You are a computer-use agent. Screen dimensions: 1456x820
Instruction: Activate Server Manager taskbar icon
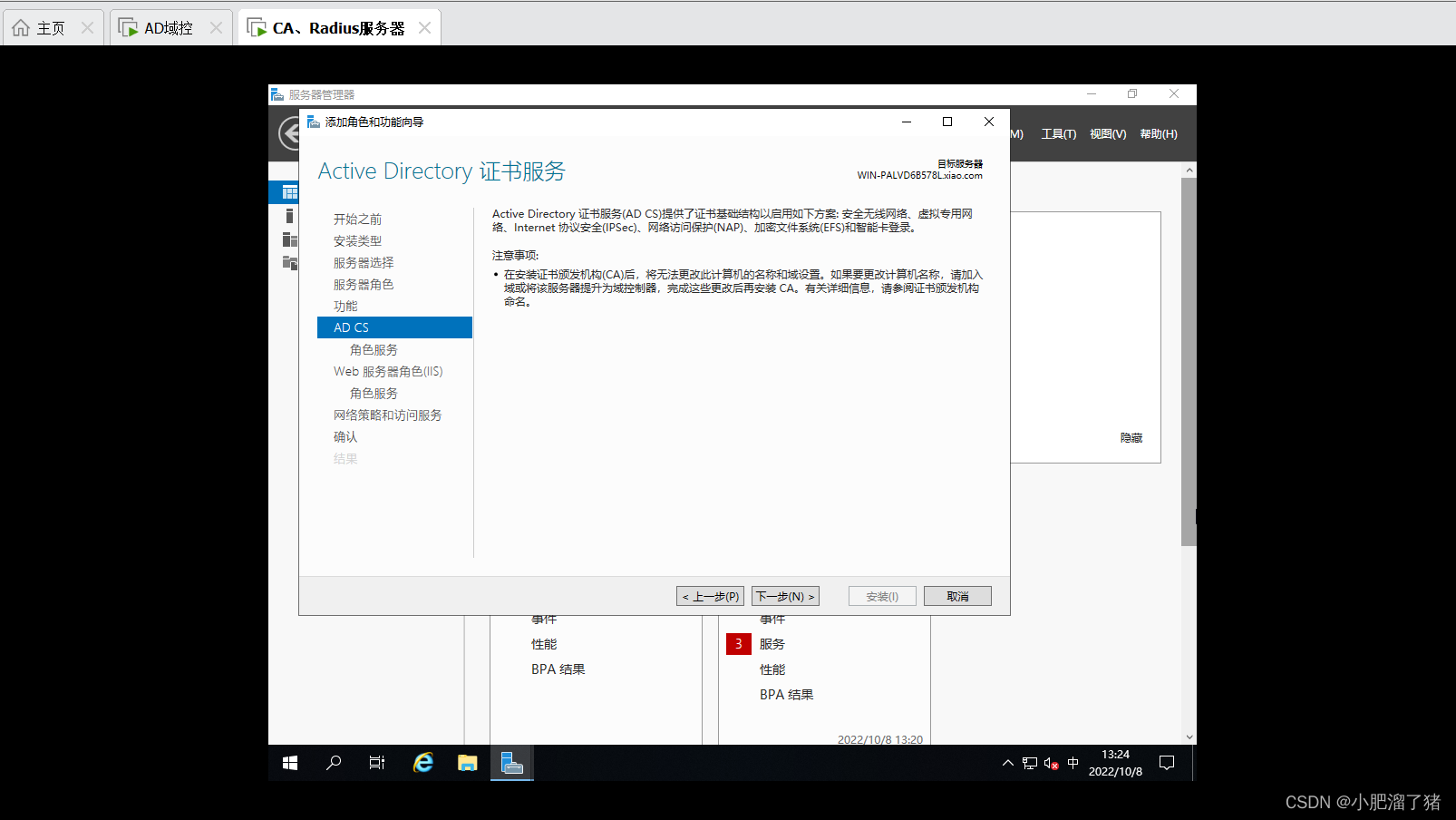pyautogui.click(x=512, y=764)
